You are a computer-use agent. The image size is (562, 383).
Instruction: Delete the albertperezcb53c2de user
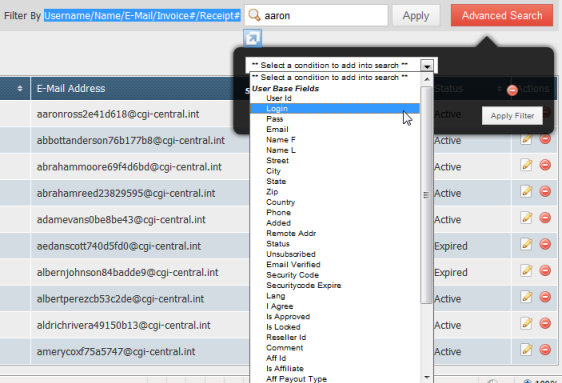point(545,297)
